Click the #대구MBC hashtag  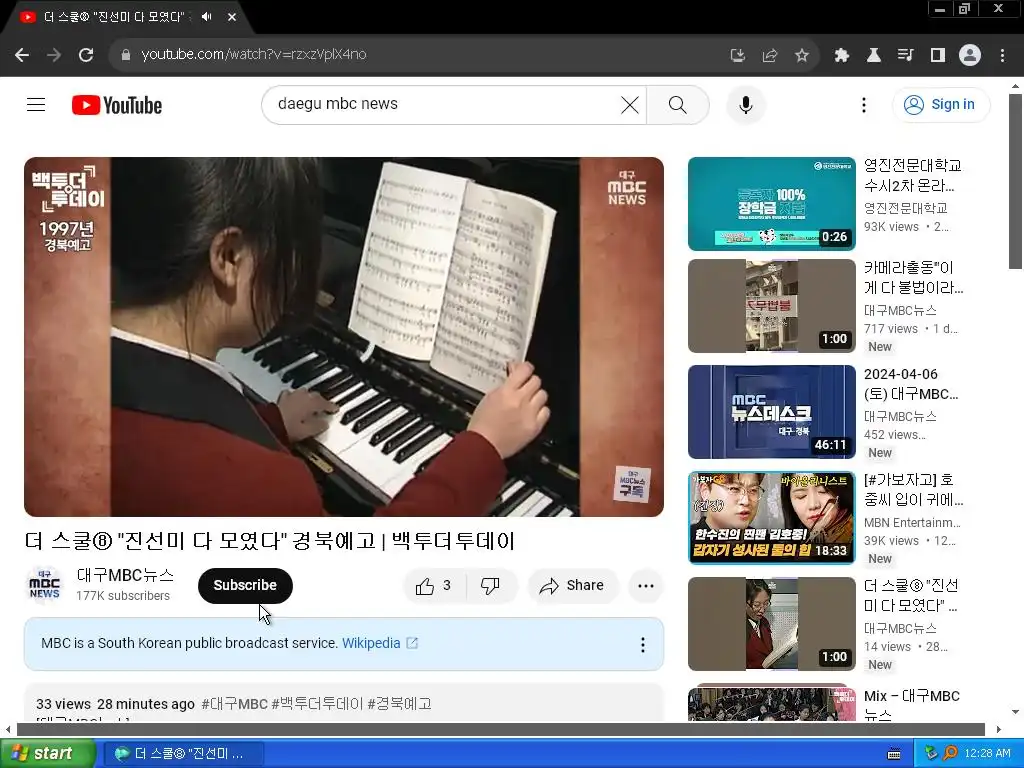[234, 704]
